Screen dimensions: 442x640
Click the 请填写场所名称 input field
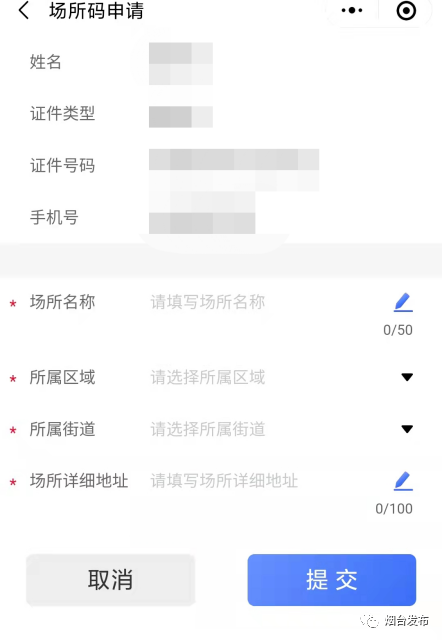pyautogui.click(x=208, y=302)
